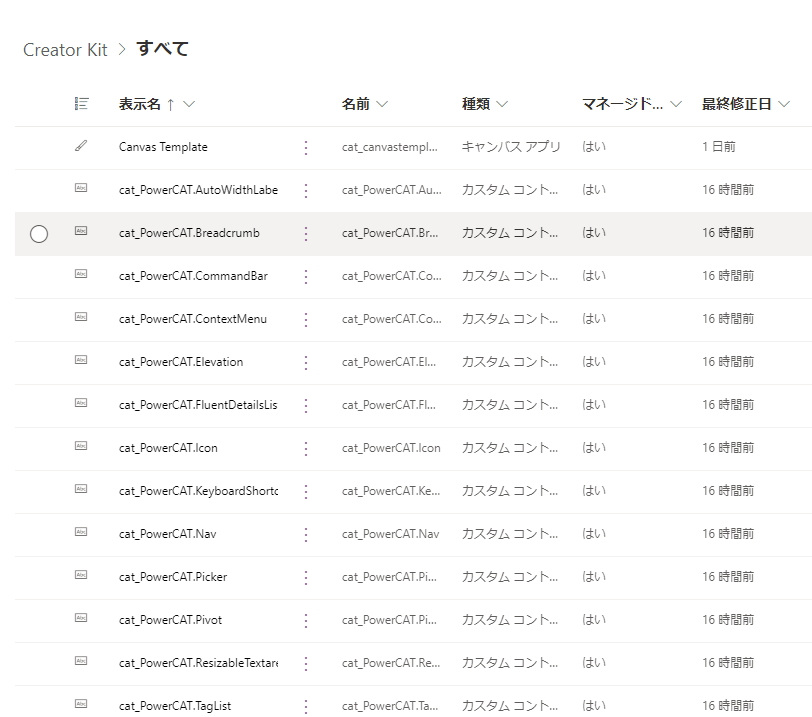Click the FluentDetailsList row component icon
The width and height of the screenshot is (812, 717).
coord(81,403)
